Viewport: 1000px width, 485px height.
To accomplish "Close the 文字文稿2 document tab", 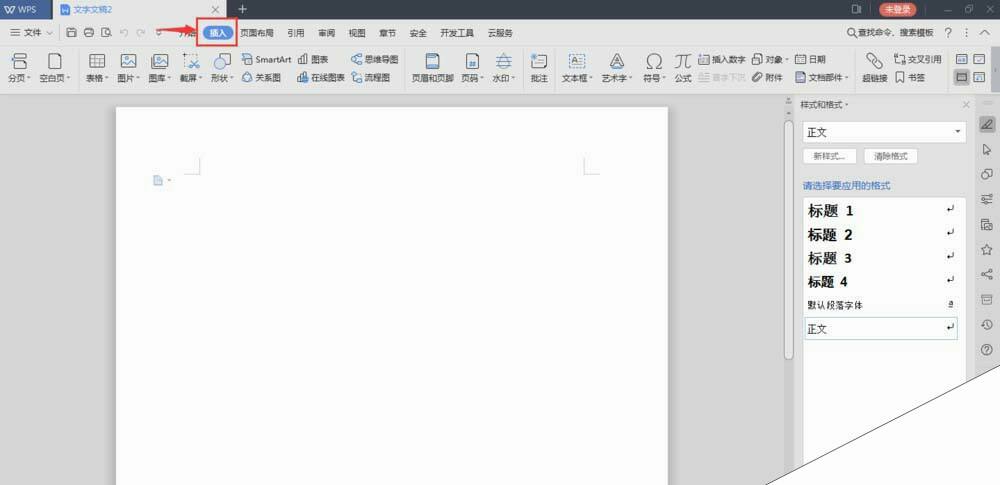I will click(x=216, y=9).
